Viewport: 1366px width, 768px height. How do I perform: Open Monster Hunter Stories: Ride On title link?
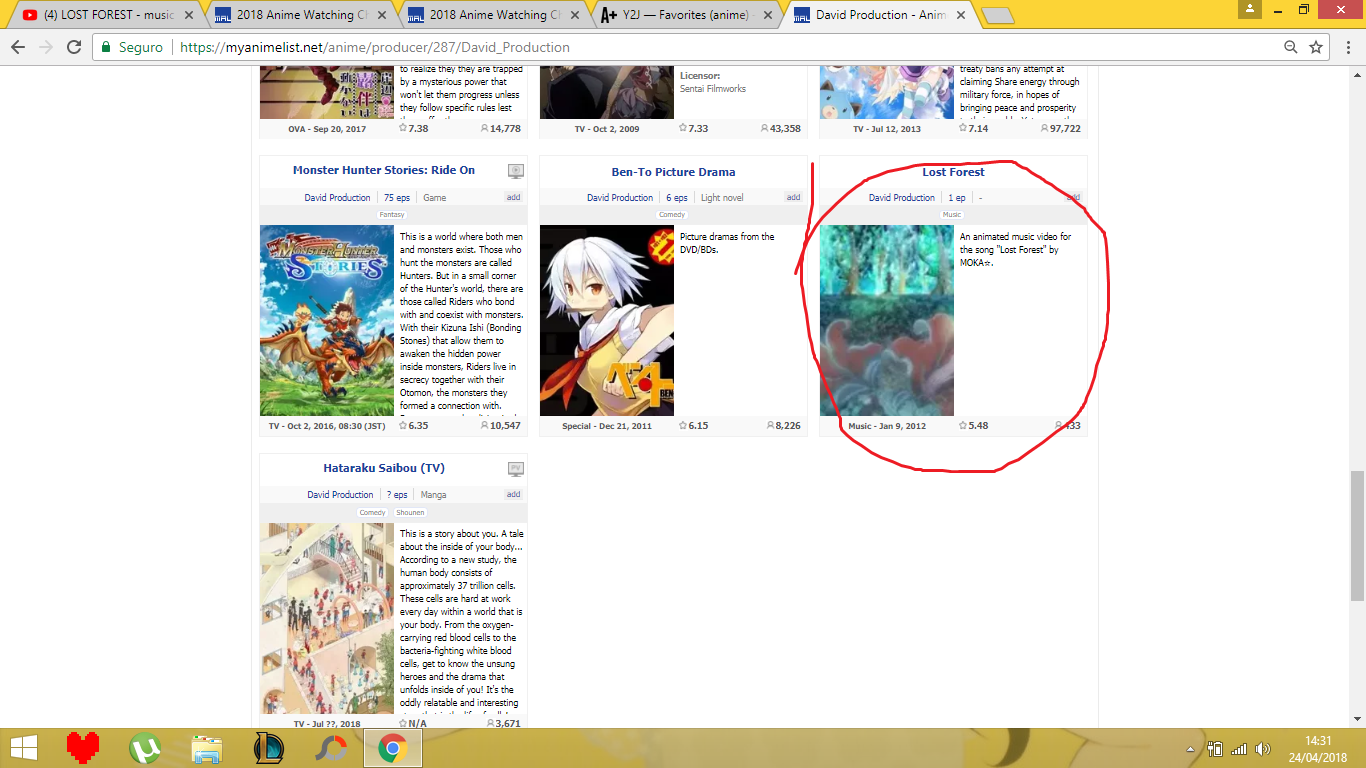point(384,170)
